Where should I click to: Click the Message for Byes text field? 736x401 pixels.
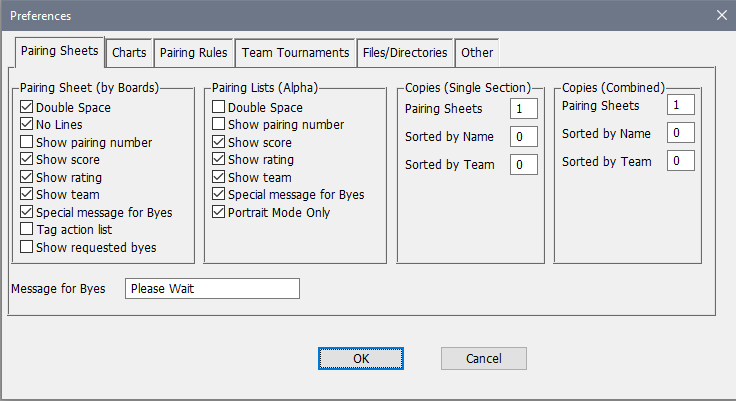pos(212,289)
